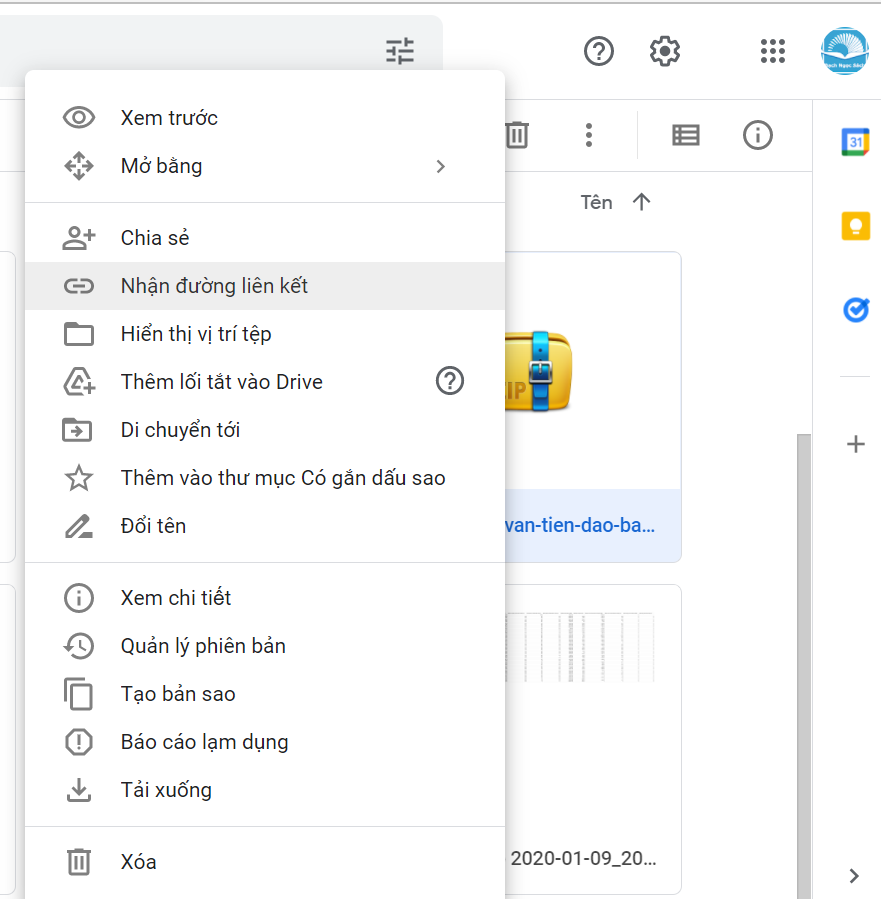Click the support help icon in header
Screen dimensions: 881x899
click(x=598, y=51)
